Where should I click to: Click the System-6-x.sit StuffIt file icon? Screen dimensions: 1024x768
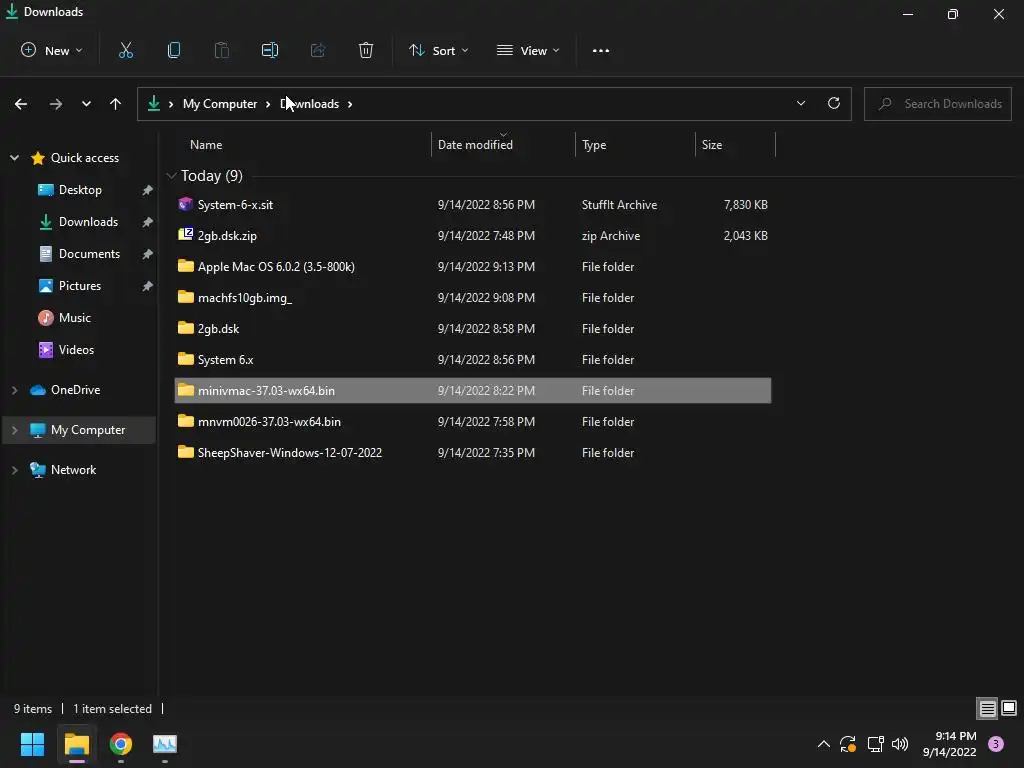click(x=185, y=204)
